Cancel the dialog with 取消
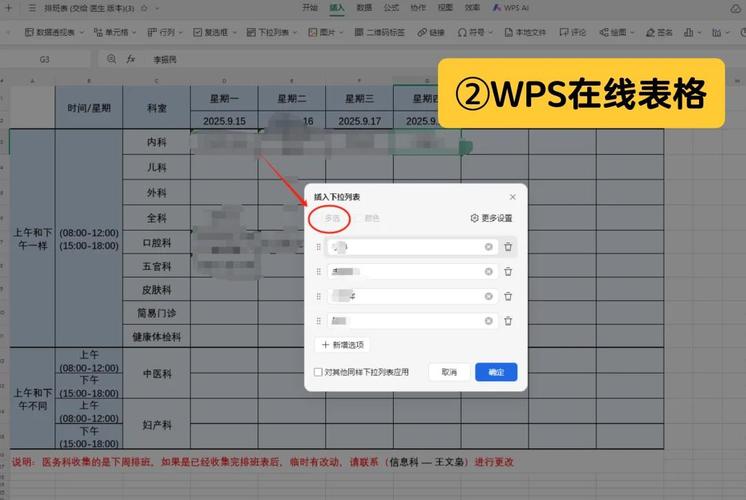This screenshot has height=500, width=746. (449, 372)
